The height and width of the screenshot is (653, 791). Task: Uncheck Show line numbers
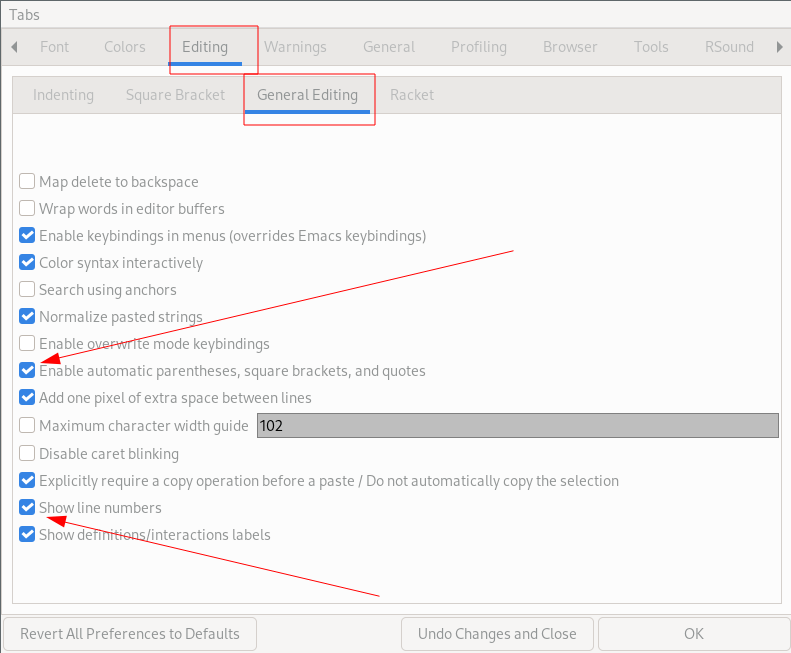point(27,508)
